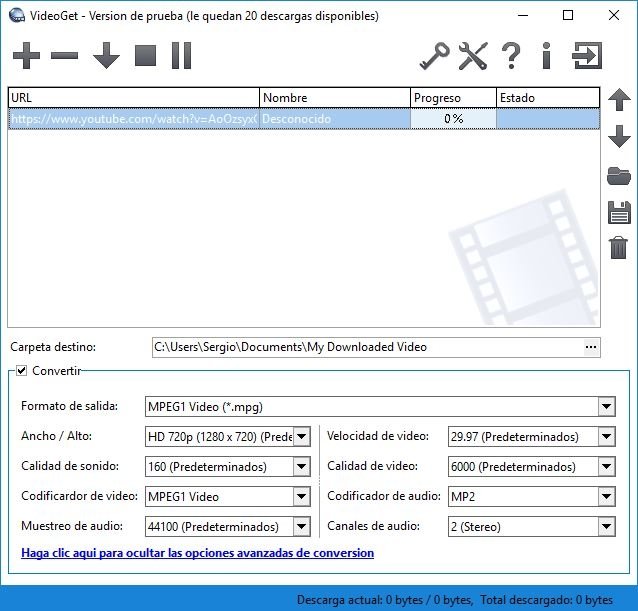638x611 pixels.
Task: Open the Velocidad de video dropdown
Action: [606, 436]
